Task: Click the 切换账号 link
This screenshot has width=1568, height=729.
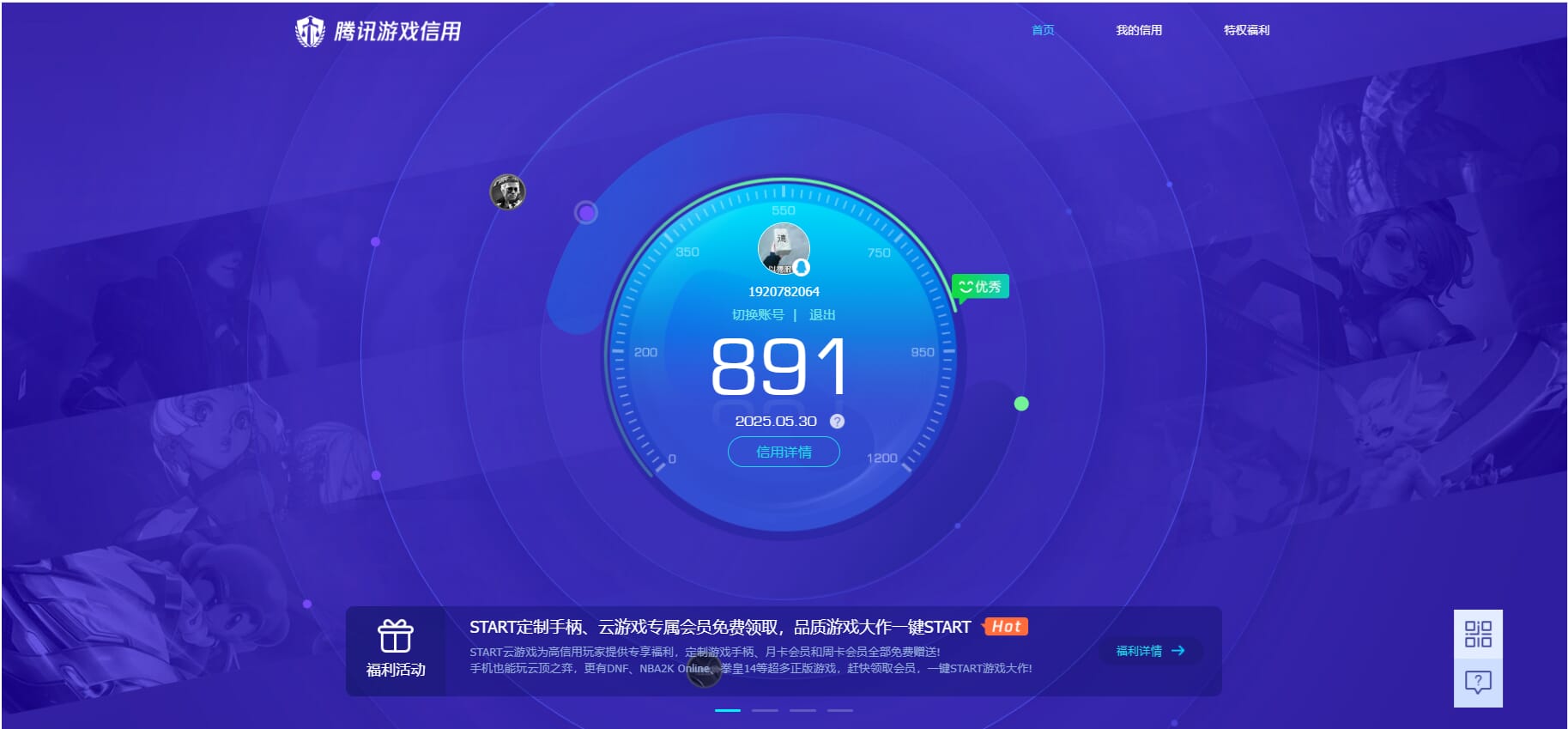Action: coord(758,315)
